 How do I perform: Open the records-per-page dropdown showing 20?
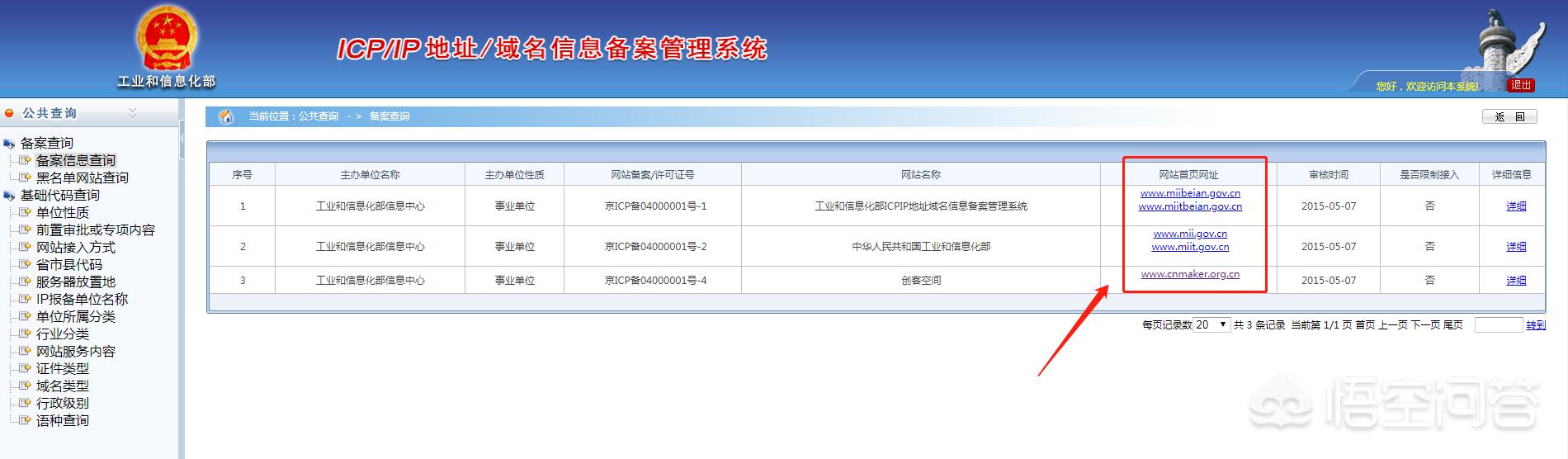[1211, 324]
